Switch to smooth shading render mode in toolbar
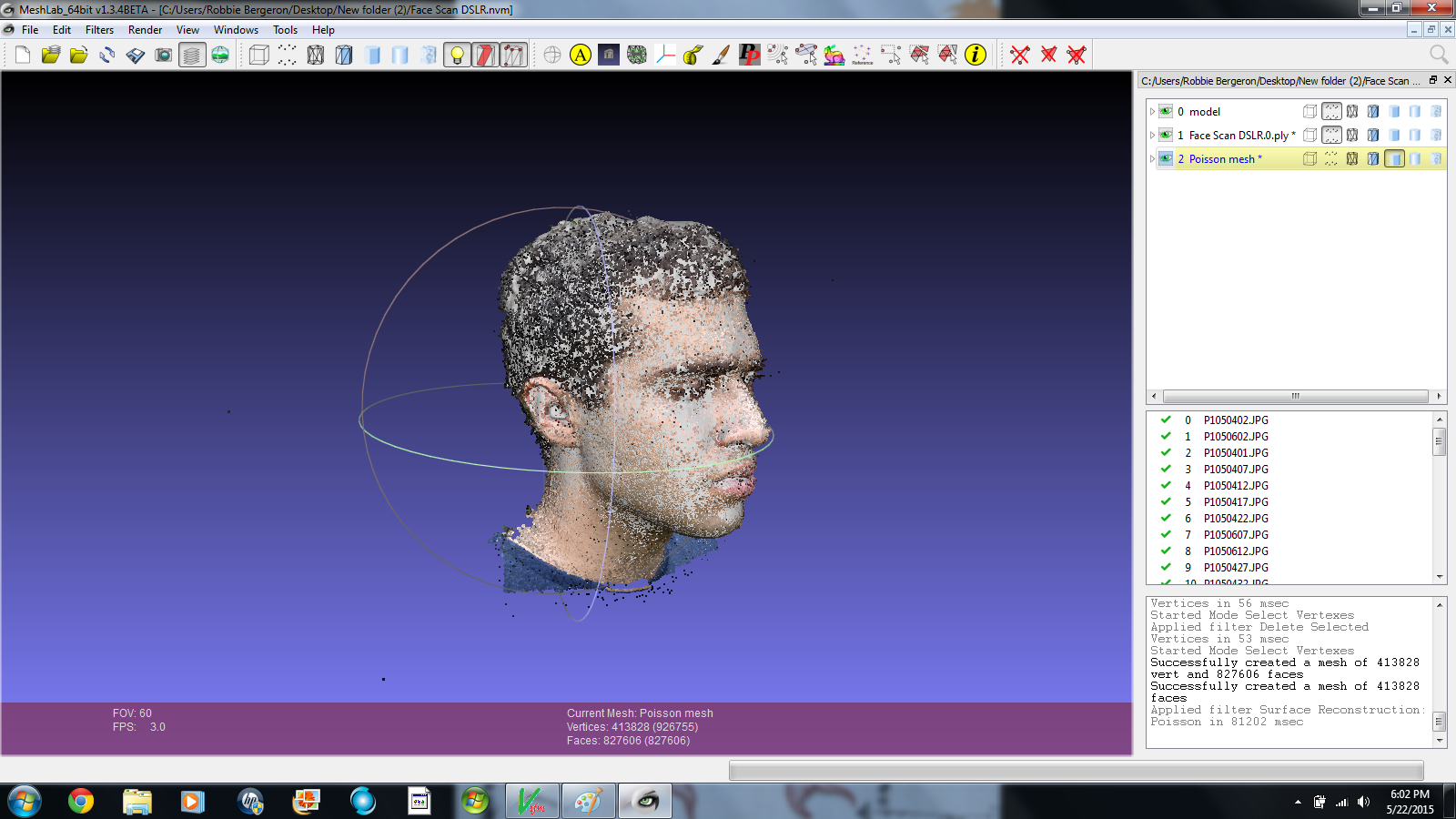1456x819 pixels. (x=400, y=56)
